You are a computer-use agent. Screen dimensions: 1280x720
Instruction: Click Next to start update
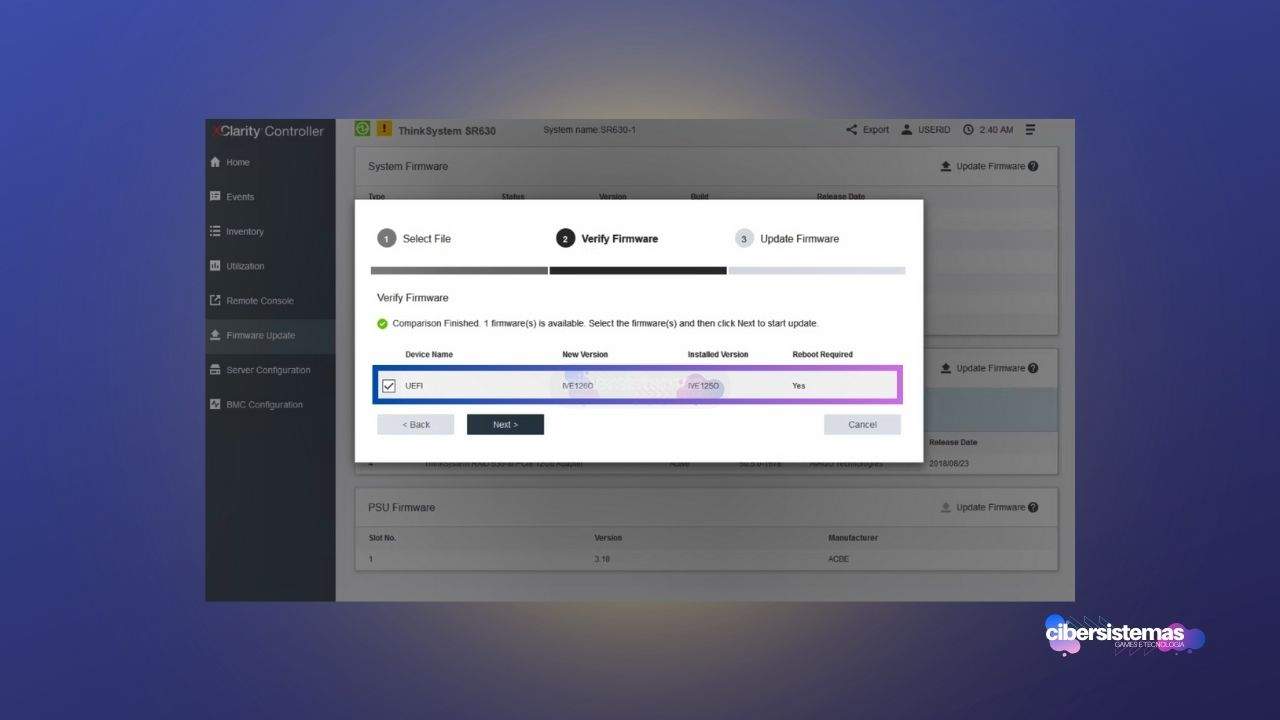click(505, 425)
